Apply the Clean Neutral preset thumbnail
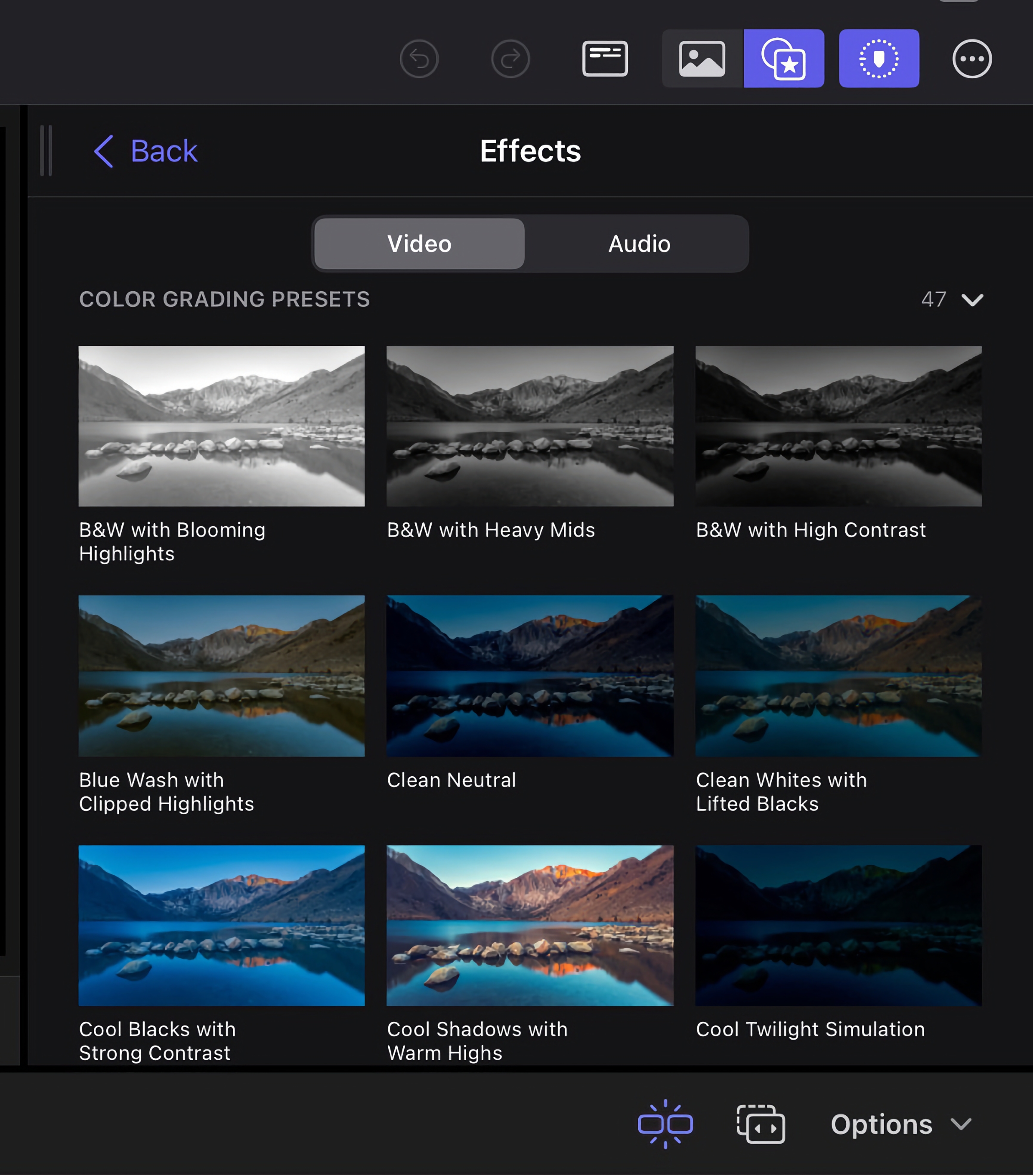 [529, 676]
